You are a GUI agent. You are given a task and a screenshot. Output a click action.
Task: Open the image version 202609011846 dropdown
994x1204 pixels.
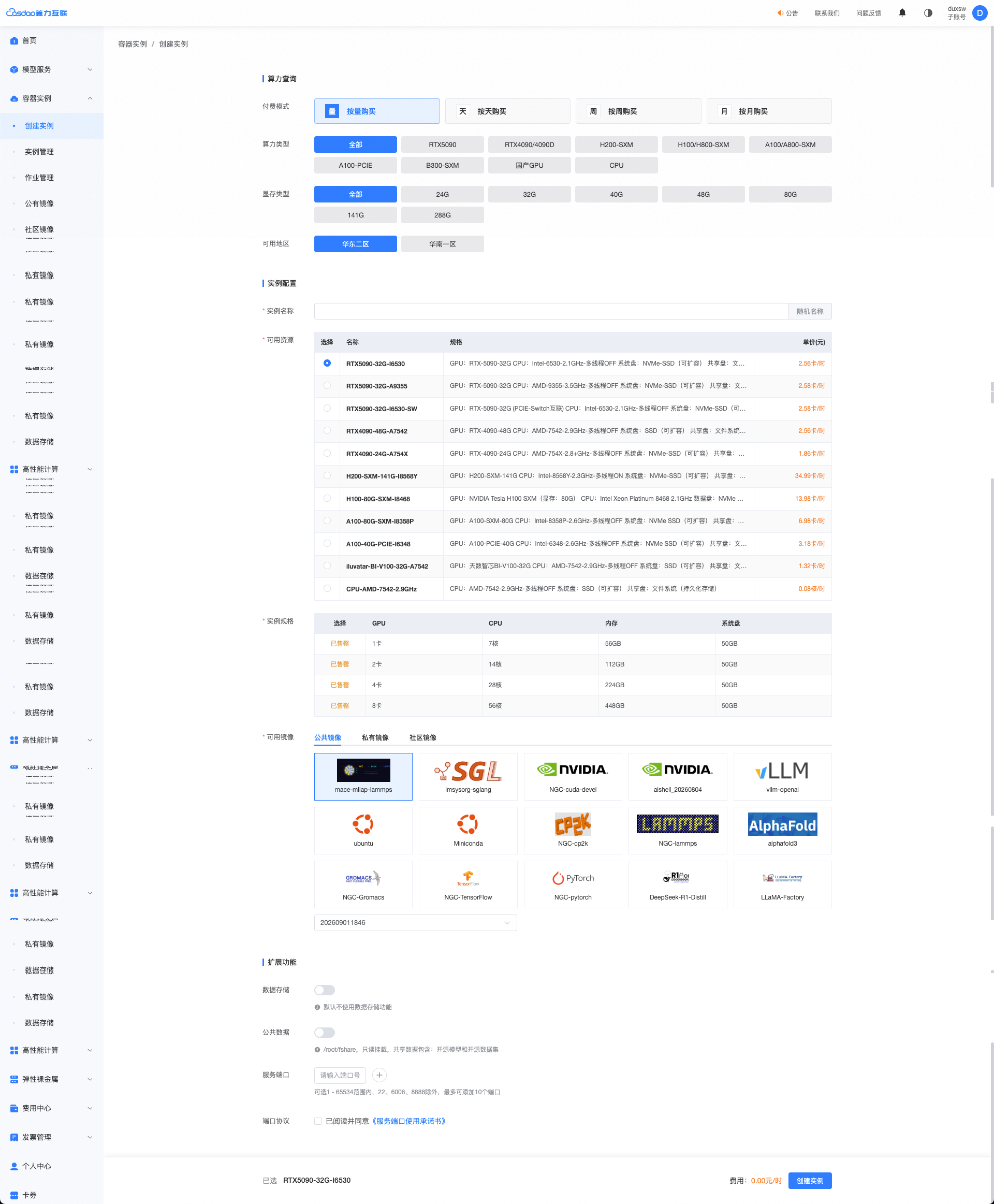pos(415,922)
